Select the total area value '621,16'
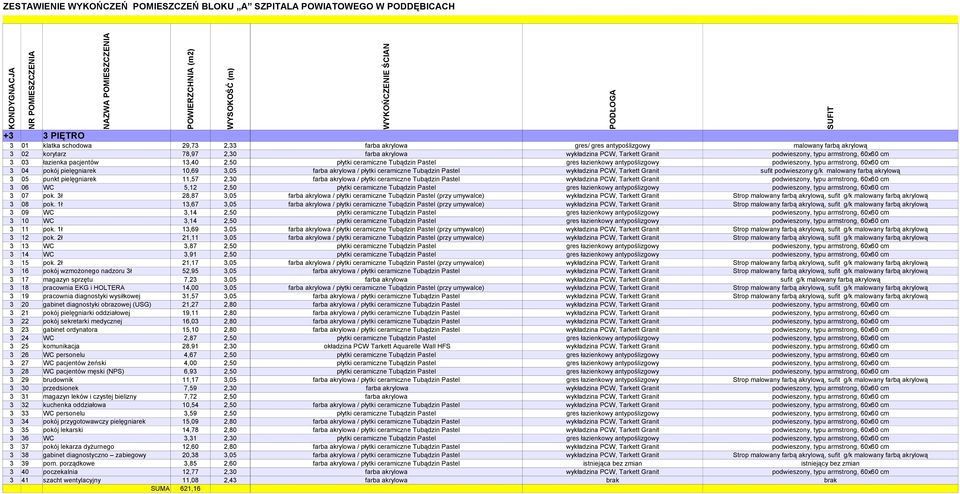 (190, 489)
